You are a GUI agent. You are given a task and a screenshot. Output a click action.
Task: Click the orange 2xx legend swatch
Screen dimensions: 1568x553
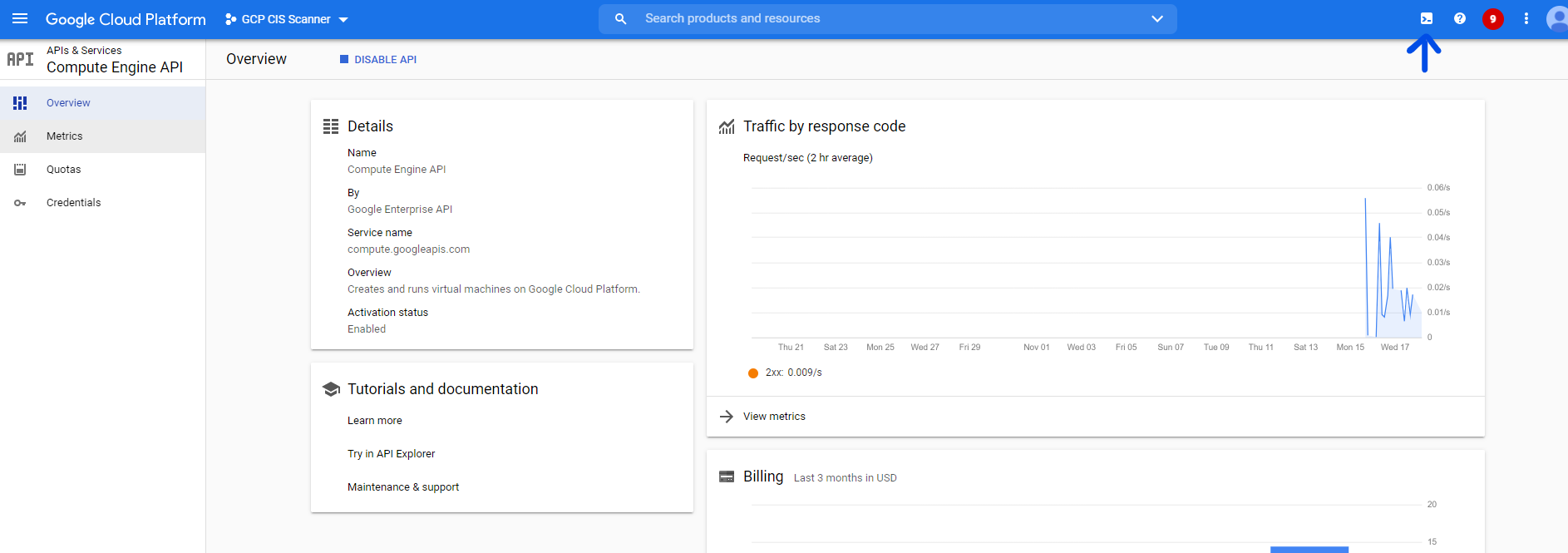click(753, 373)
